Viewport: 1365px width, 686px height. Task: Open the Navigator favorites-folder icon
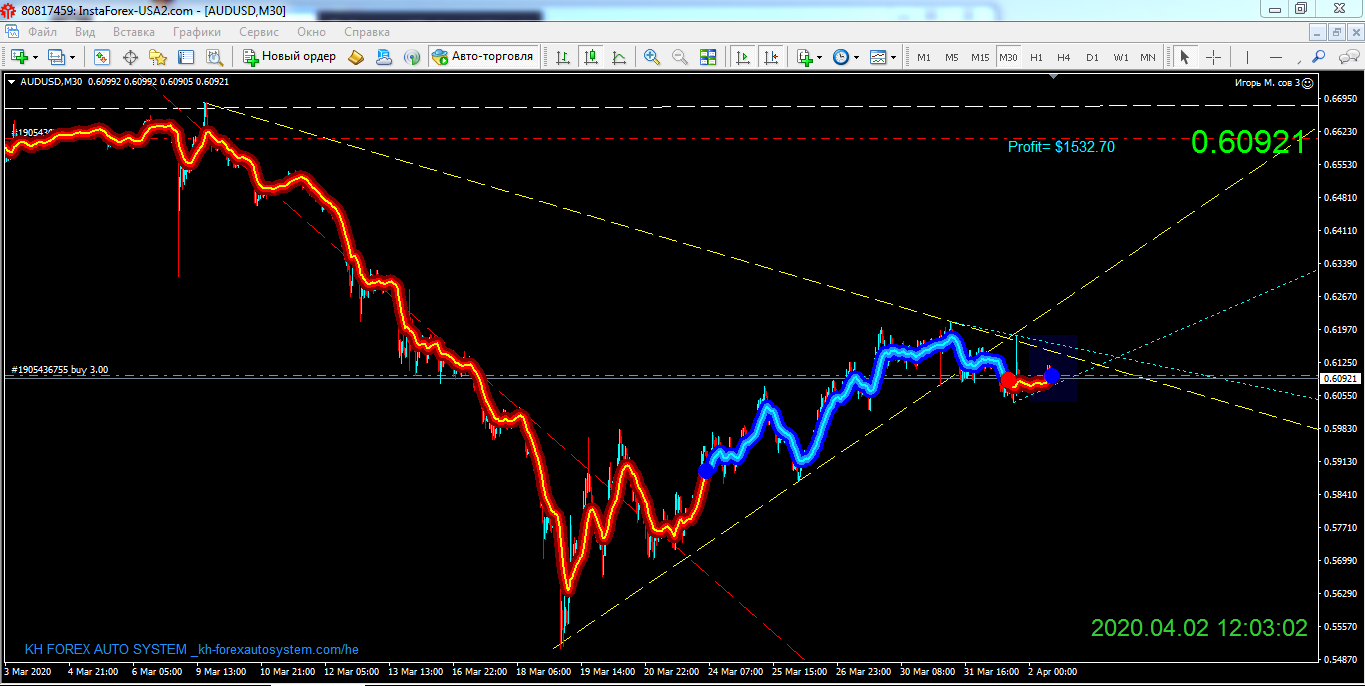click(158, 57)
